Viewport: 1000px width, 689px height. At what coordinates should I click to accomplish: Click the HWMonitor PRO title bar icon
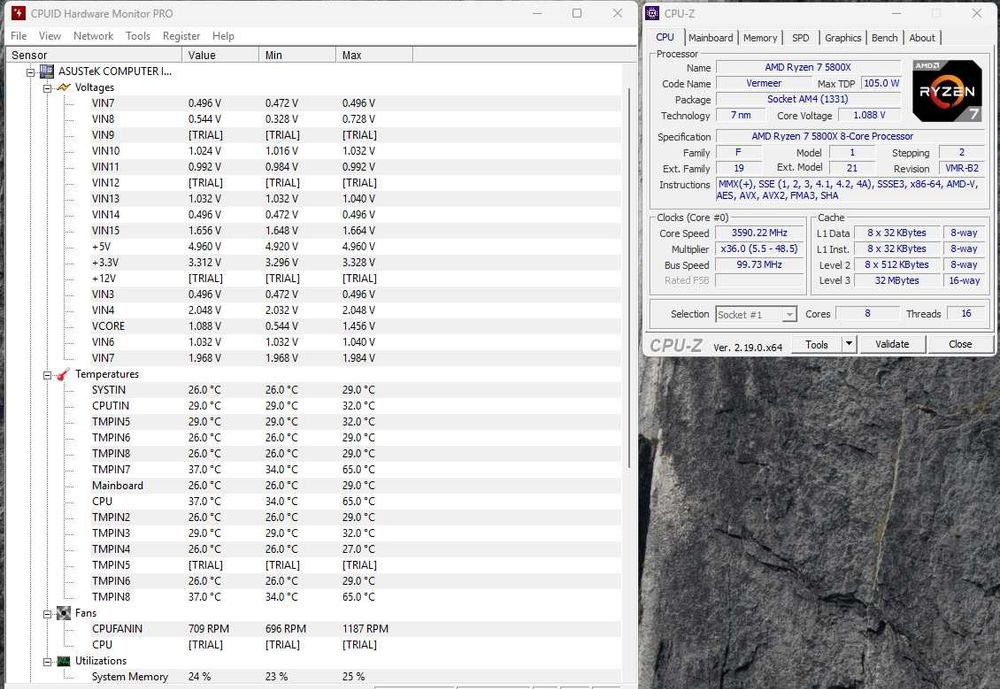17,14
